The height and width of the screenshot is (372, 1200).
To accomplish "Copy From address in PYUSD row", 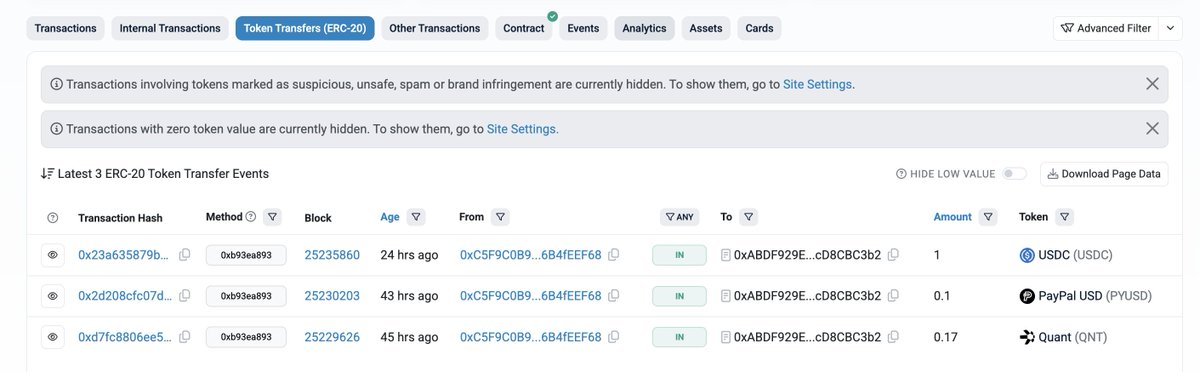I will click(613, 296).
